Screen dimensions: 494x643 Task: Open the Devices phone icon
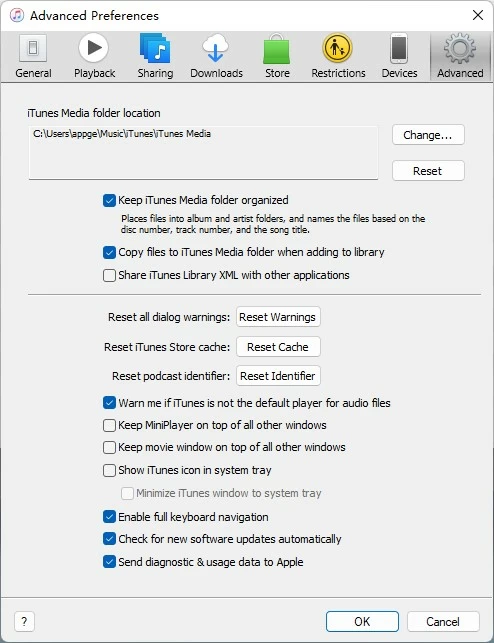[x=399, y=48]
